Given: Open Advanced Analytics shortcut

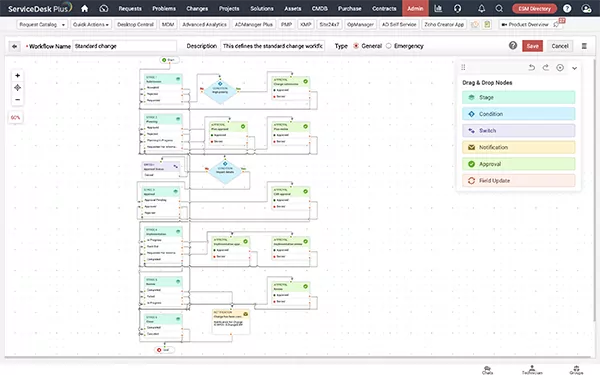Looking at the screenshot, I should point(204,24).
